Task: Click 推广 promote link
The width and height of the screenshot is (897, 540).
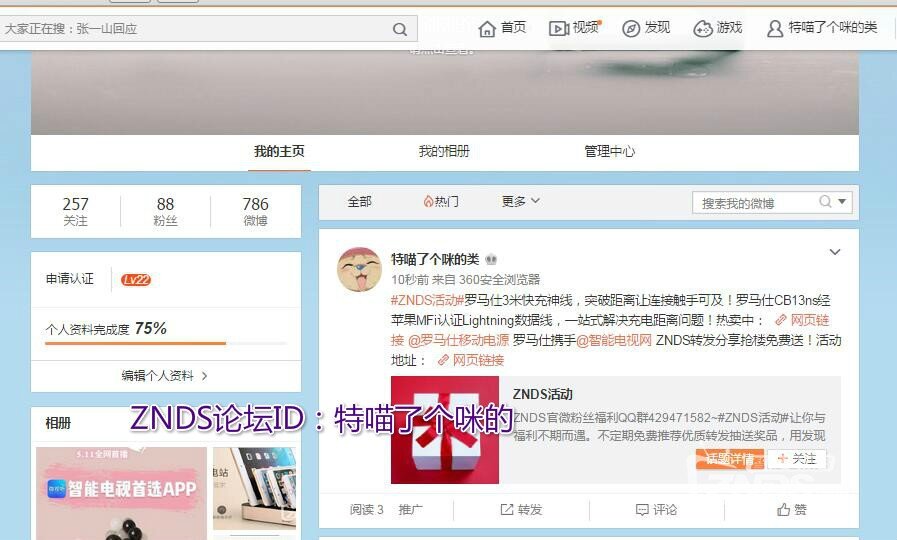Action: (411, 509)
